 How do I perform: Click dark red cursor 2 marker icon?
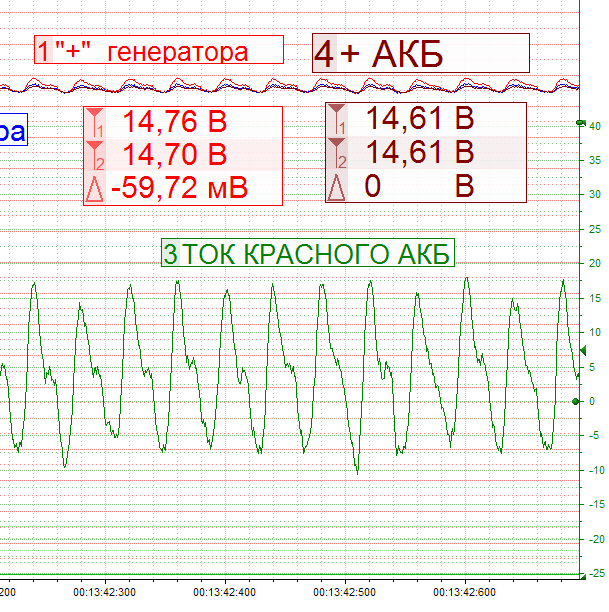click(x=337, y=152)
